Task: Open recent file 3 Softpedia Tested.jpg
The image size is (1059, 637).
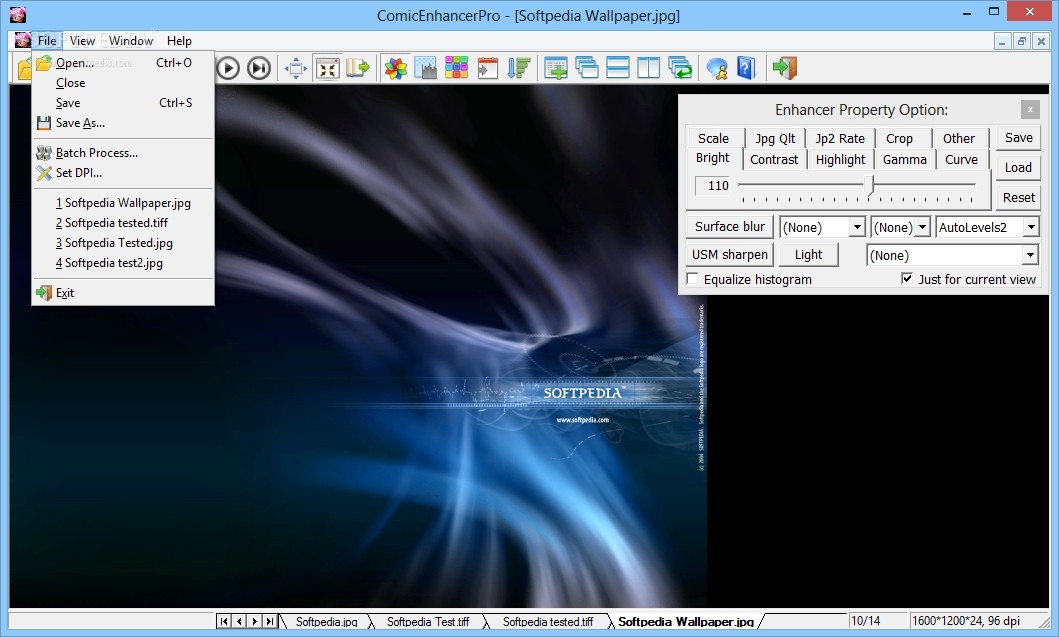Action: (122, 243)
